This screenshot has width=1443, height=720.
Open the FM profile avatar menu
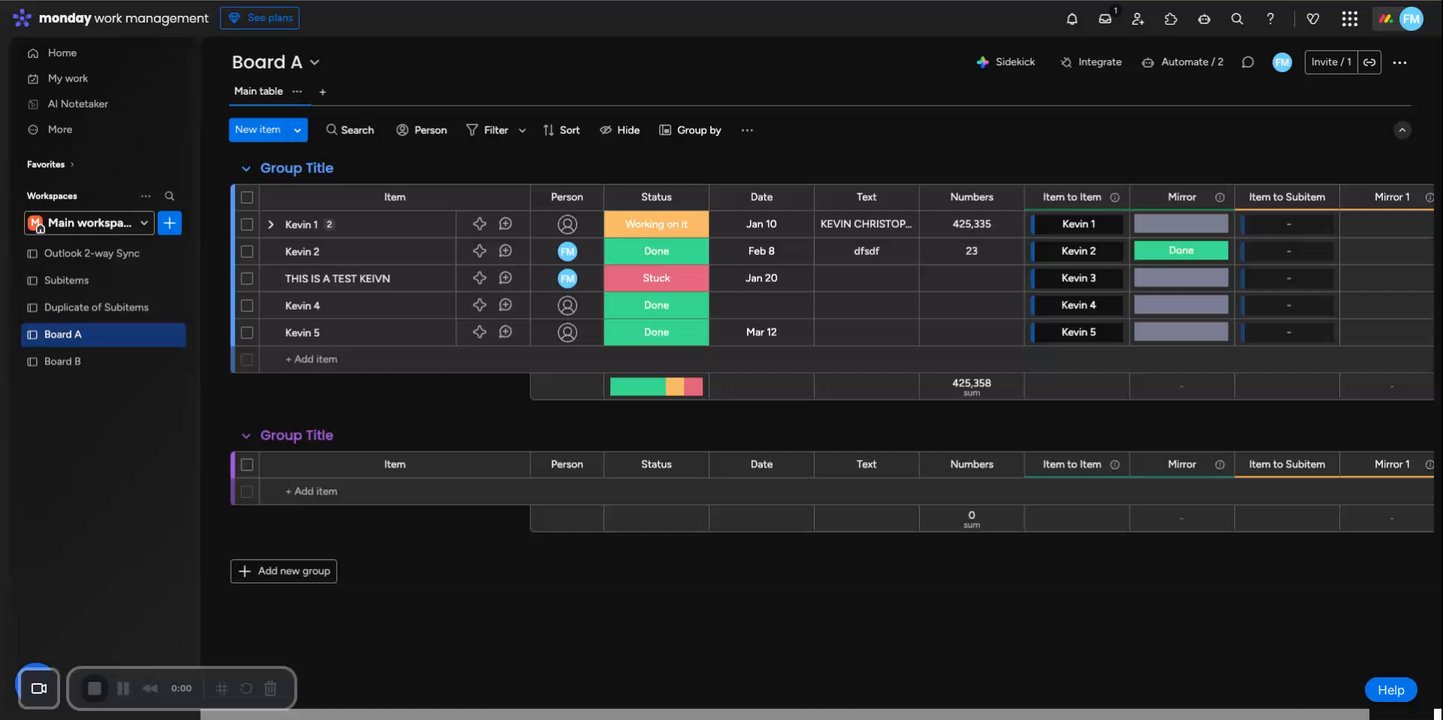click(1411, 19)
